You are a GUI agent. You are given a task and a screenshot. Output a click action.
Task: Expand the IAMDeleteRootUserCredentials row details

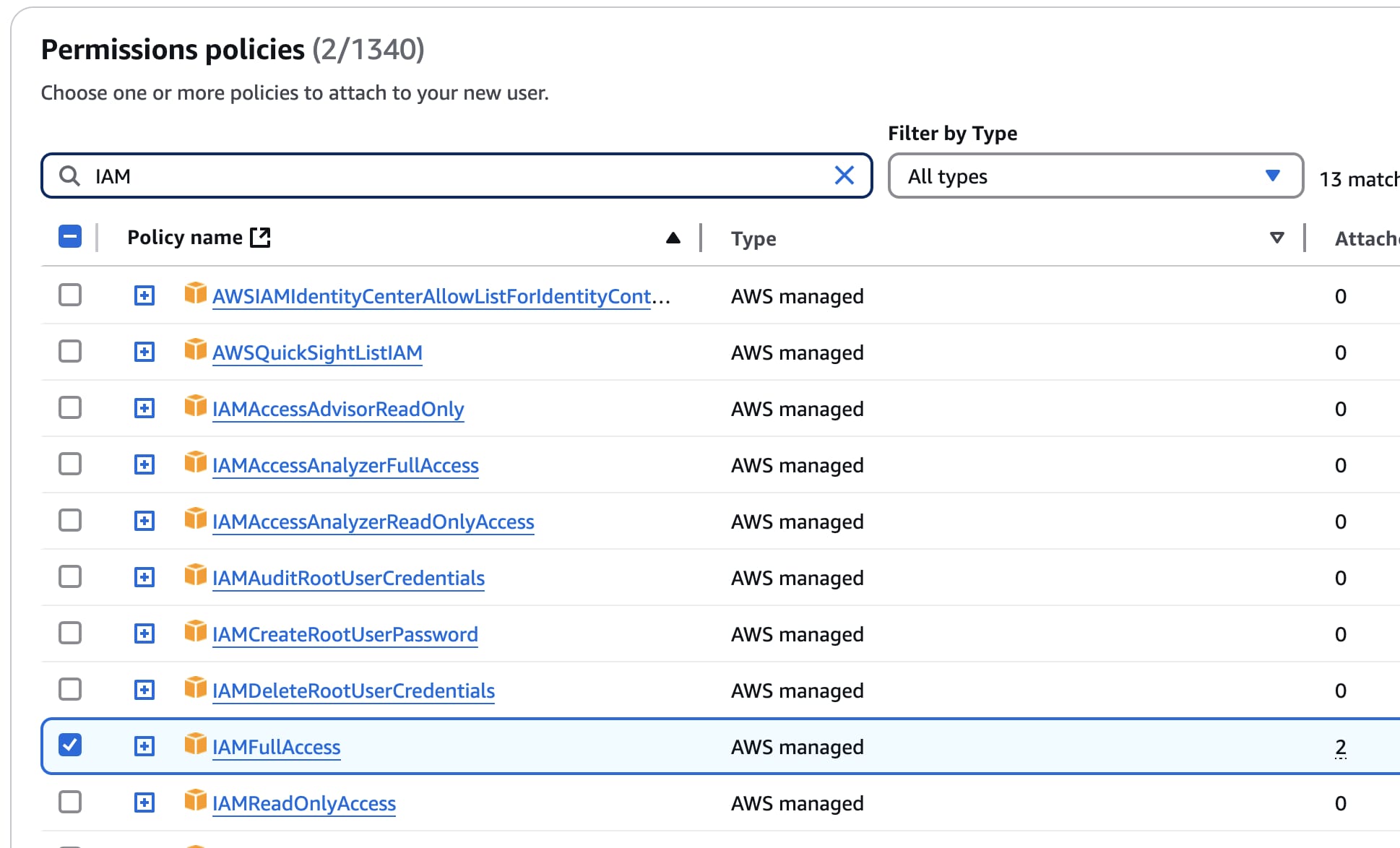coord(144,690)
